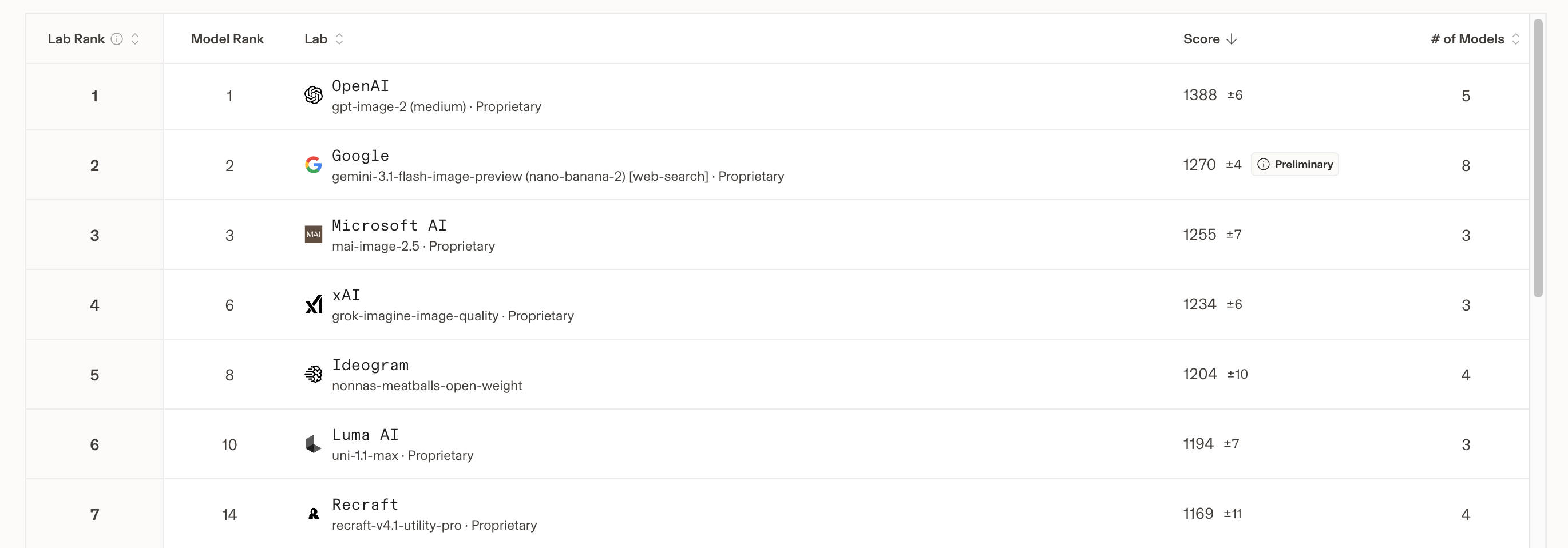Sort by number of Models column

coord(1516,39)
